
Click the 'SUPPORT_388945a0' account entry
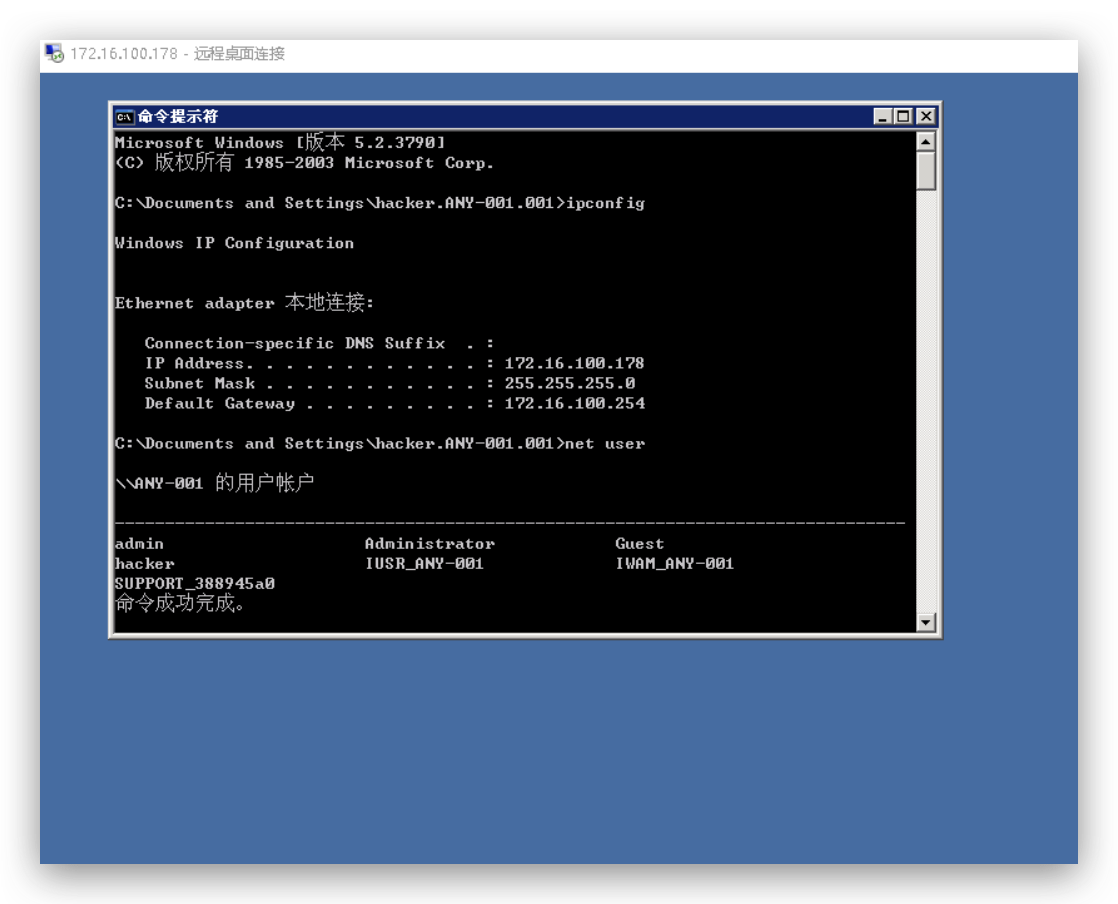click(x=195, y=583)
